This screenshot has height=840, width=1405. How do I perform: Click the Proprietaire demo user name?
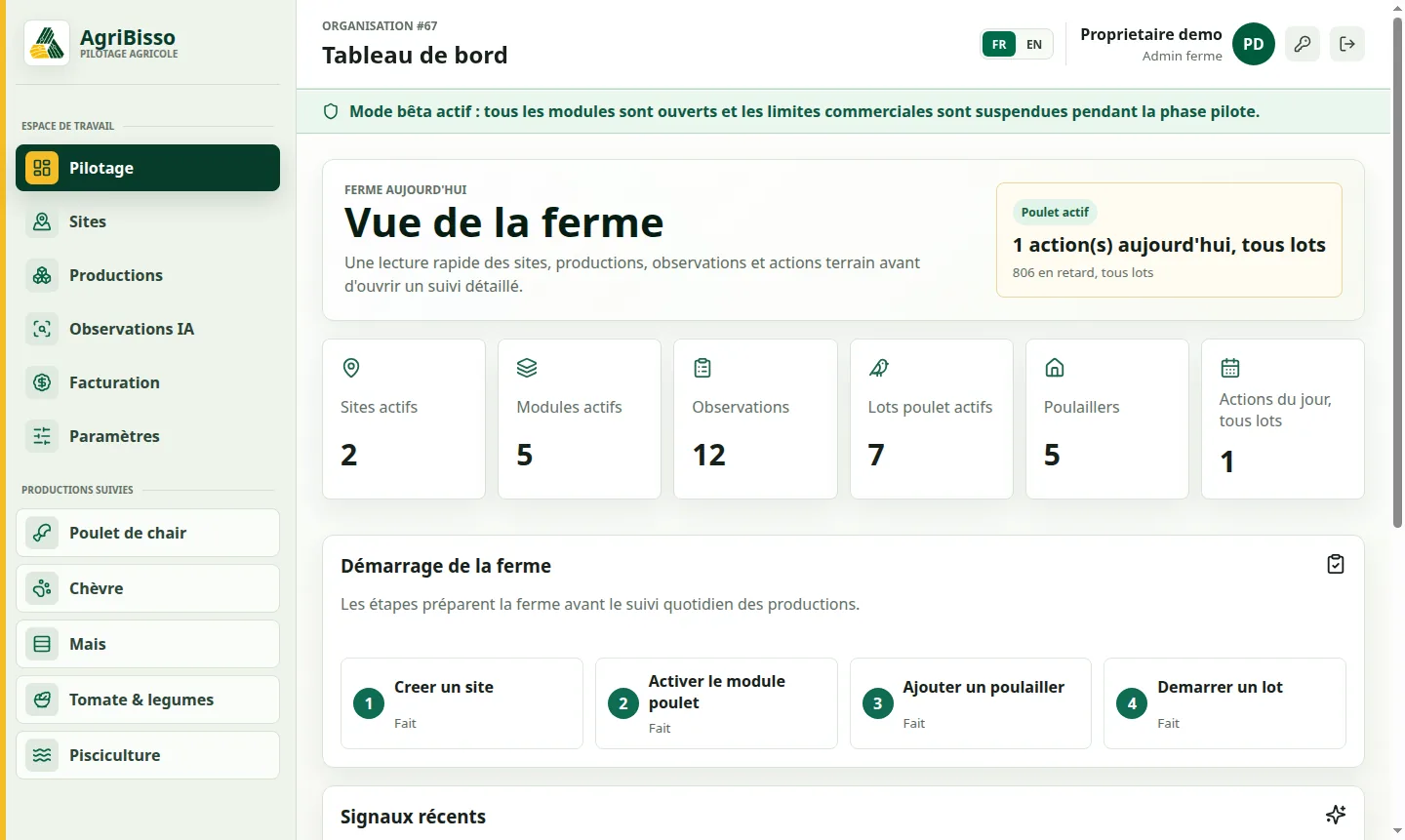point(1151,34)
